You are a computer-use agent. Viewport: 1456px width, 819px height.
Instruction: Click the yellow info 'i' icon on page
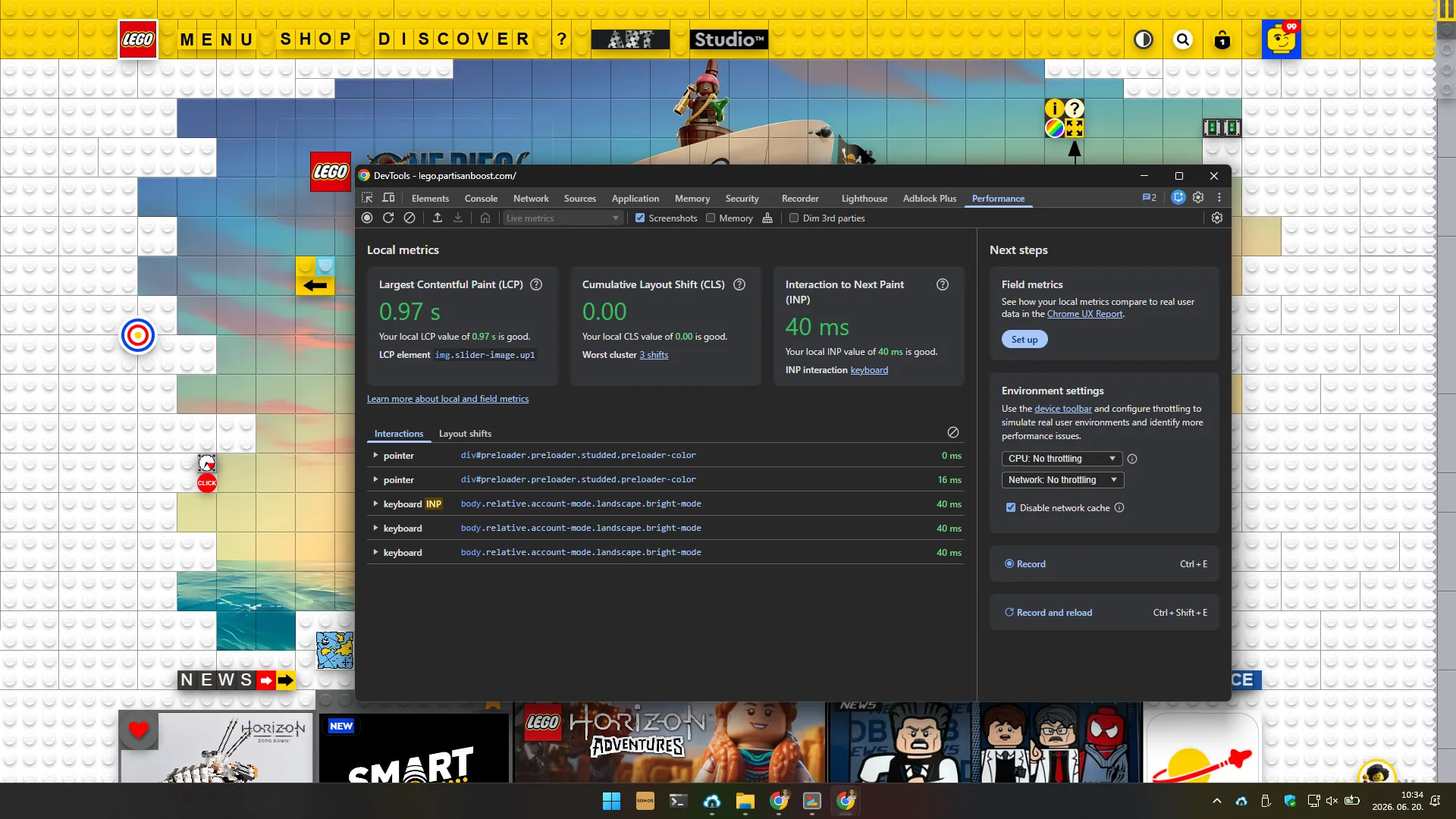[x=1054, y=108]
